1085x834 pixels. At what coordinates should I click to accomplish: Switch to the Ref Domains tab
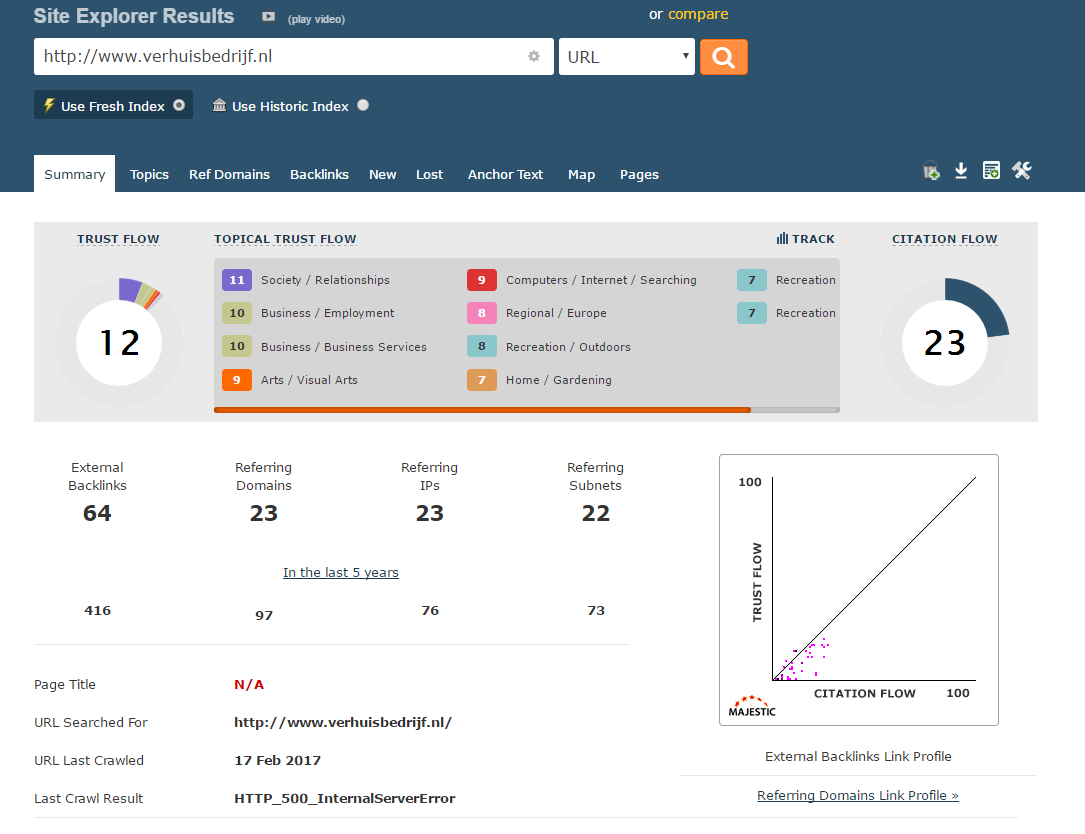coord(229,174)
